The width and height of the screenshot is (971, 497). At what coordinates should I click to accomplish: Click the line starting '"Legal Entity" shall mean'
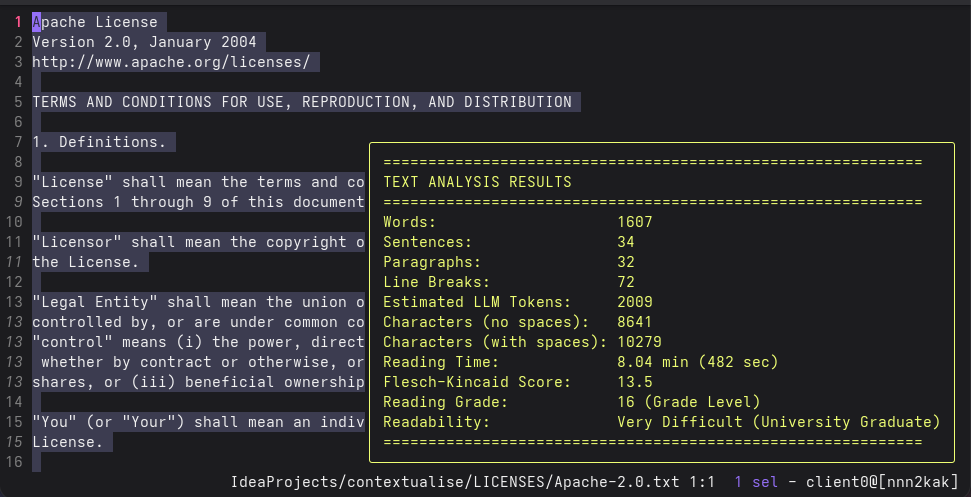point(198,302)
